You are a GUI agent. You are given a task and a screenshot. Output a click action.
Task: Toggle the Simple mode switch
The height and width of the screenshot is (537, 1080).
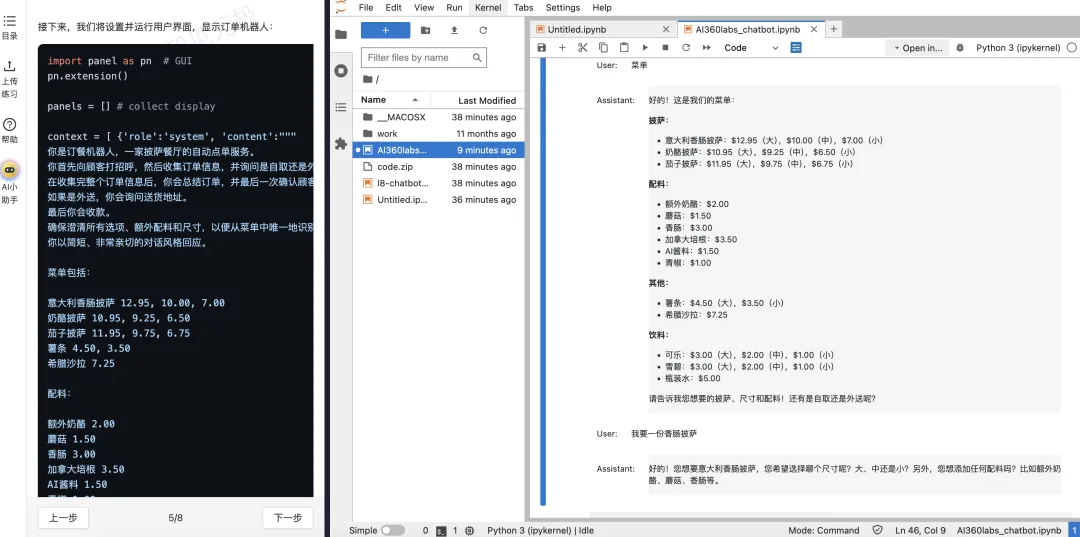(x=393, y=530)
